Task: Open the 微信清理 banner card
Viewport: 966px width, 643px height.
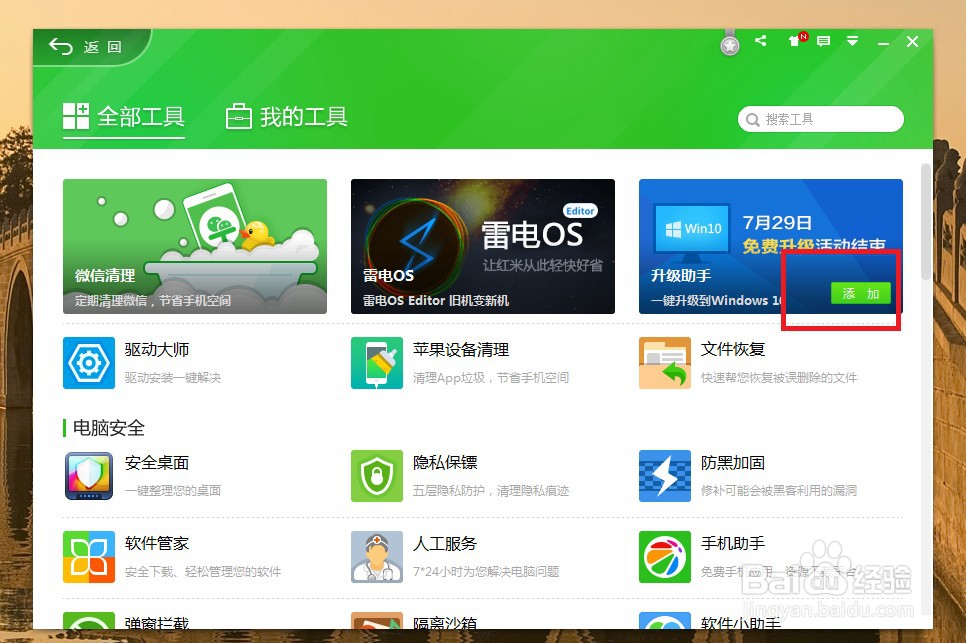Action: pos(195,246)
